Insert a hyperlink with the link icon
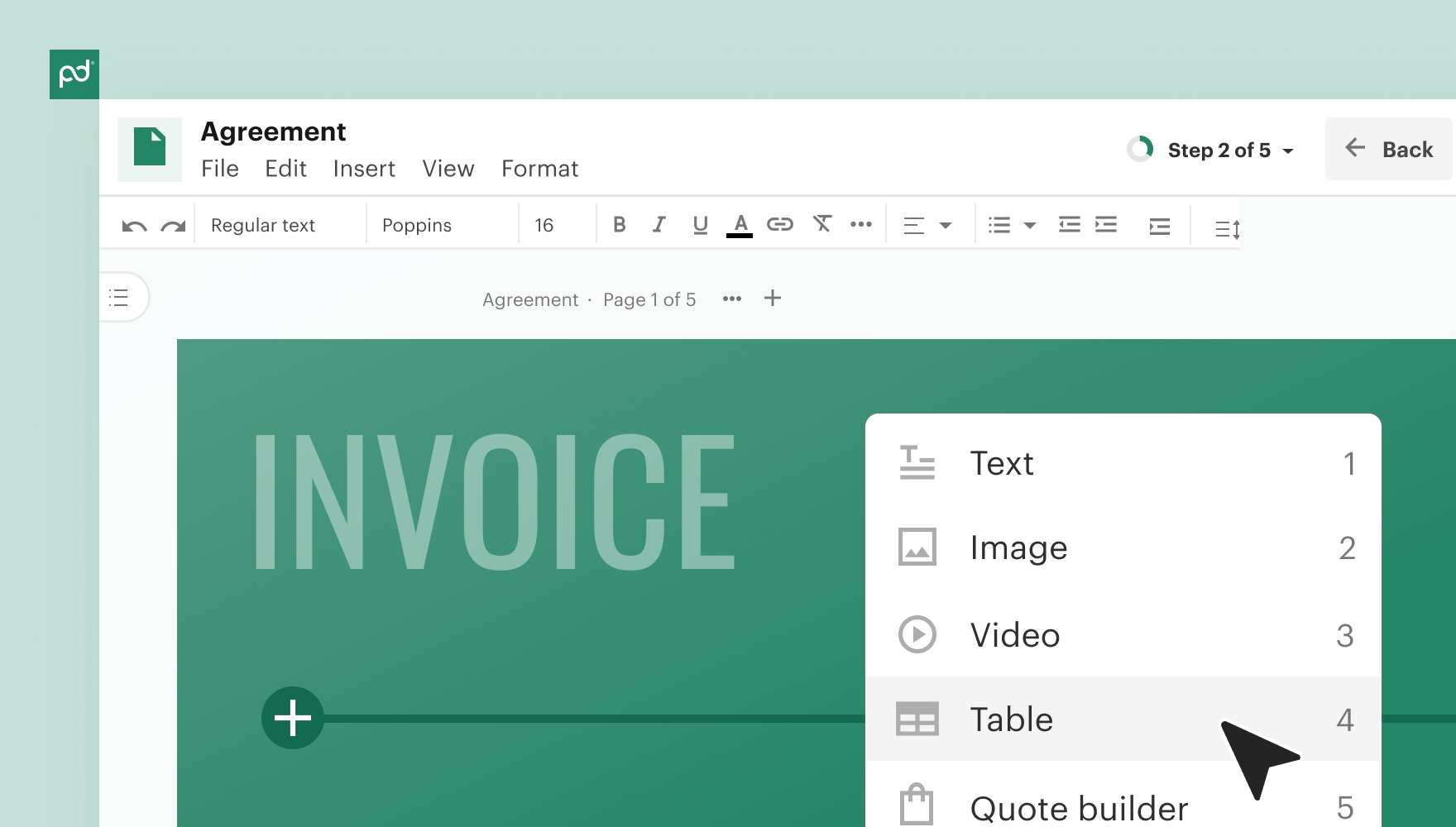The width and height of the screenshot is (1456, 827). tap(779, 224)
